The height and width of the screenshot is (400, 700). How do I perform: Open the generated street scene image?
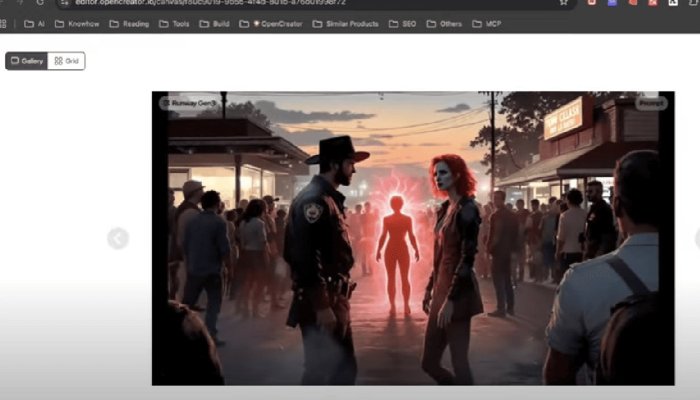(413, 238)
